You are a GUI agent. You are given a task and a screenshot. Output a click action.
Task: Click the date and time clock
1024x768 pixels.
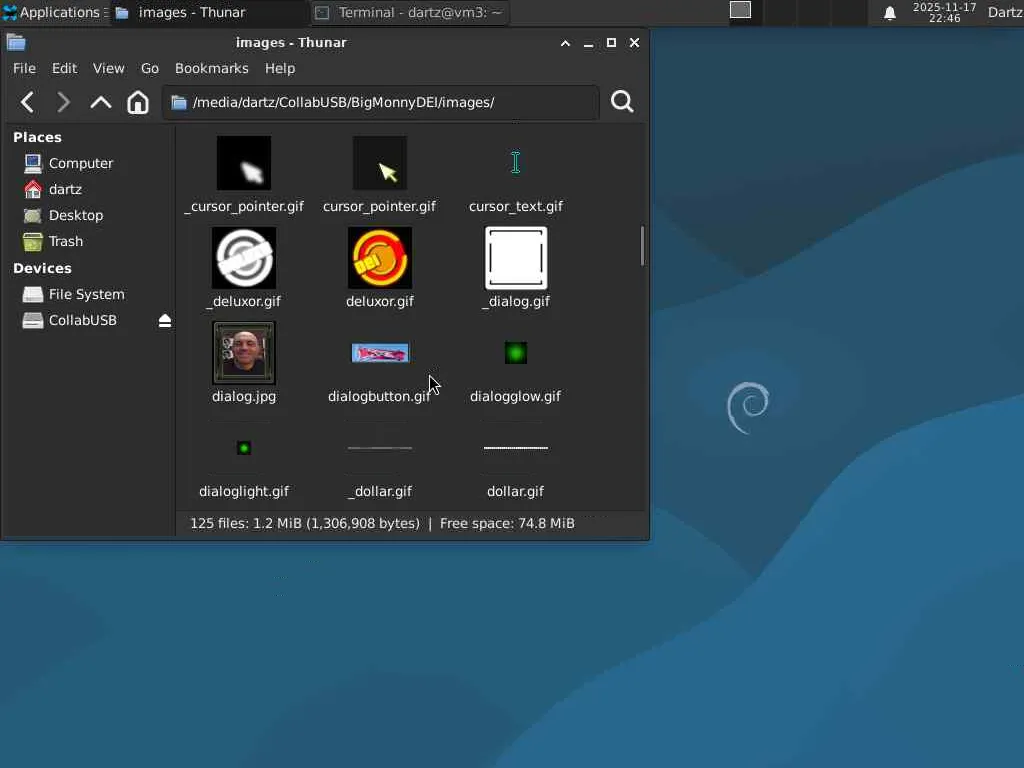coord(944,12)
